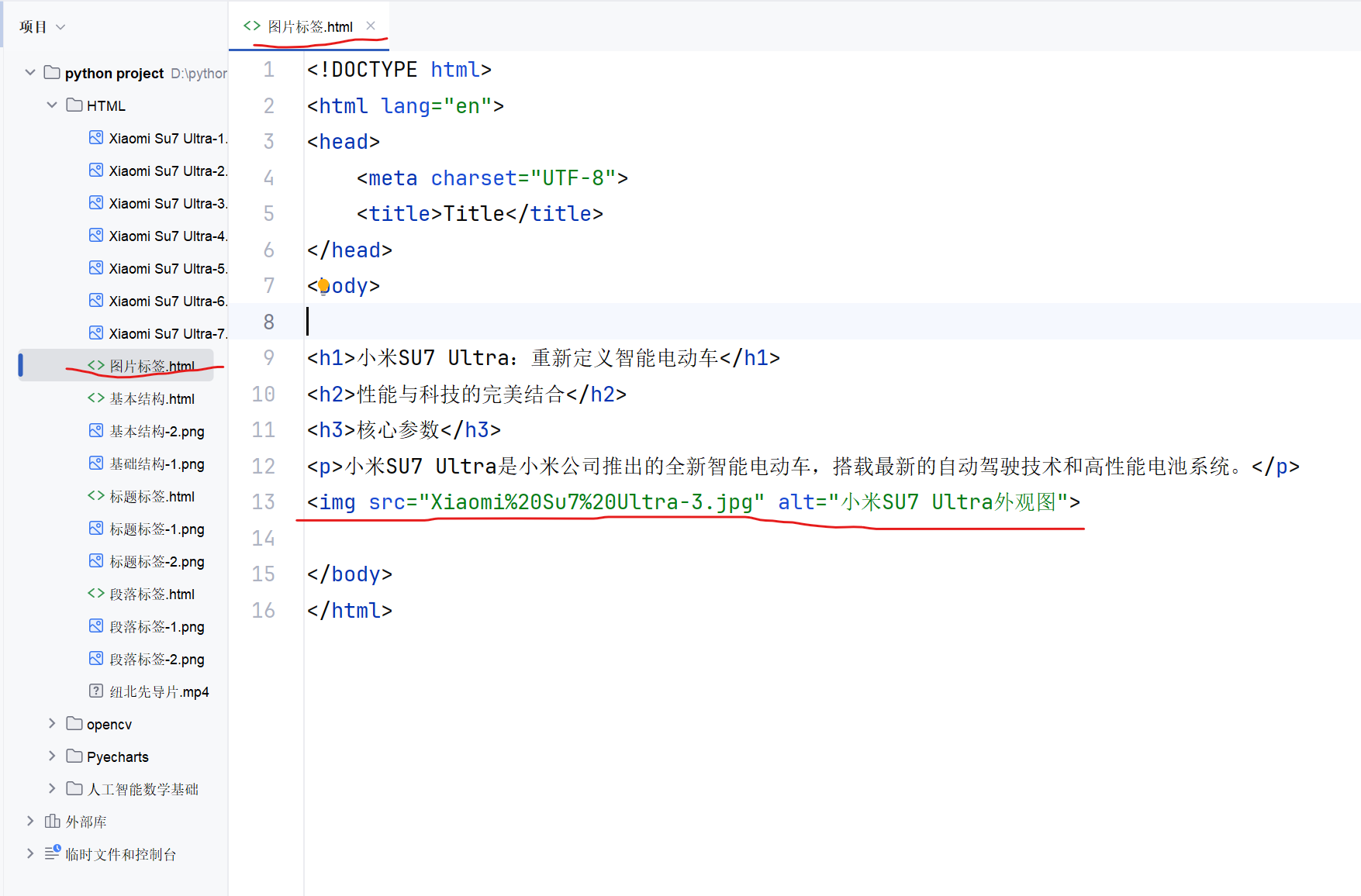Select 纽北先导片.mp4 file
This screenshot has width=1361, height=896.
point(160,691)
